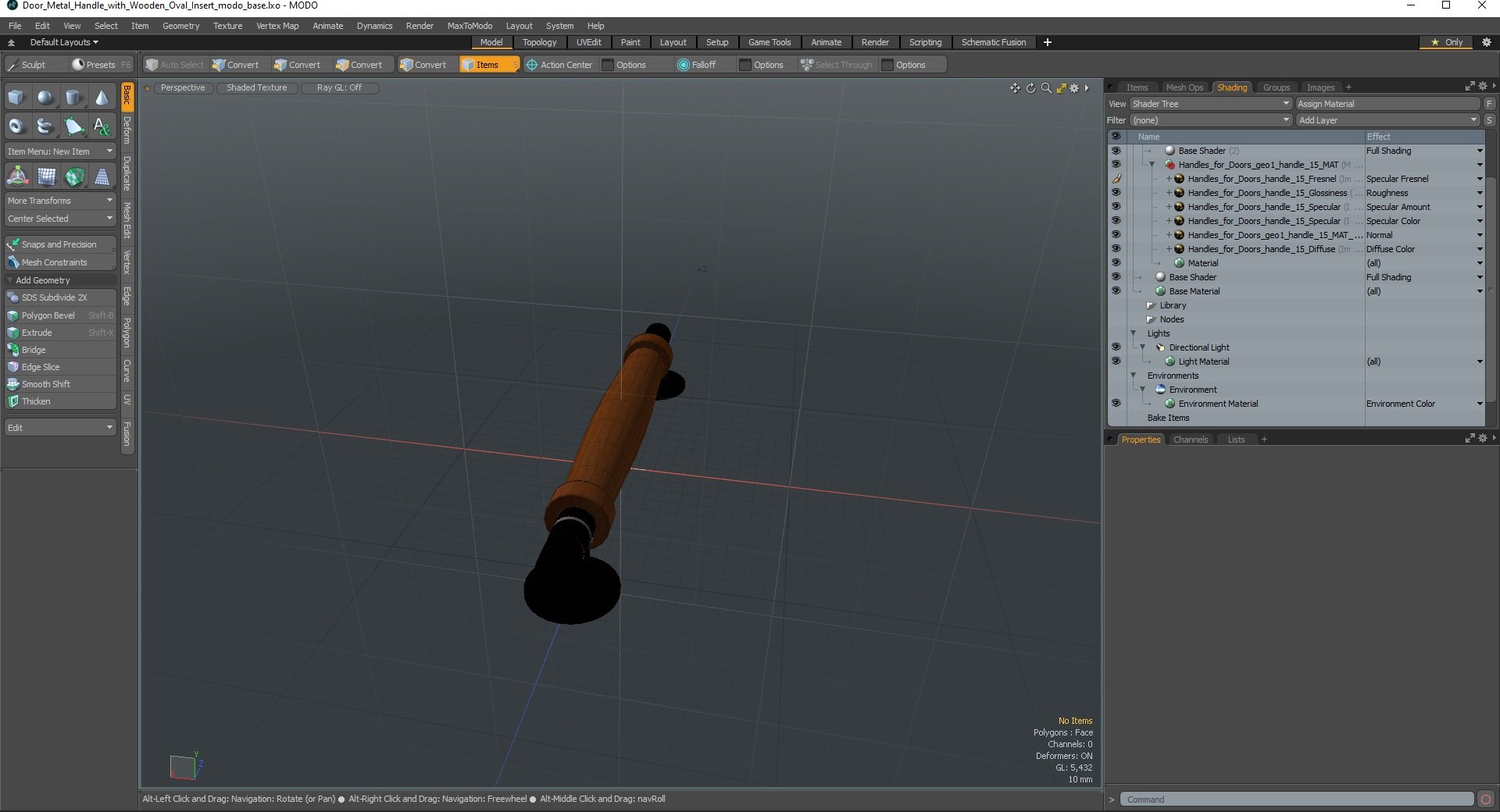Open the More Transforms dropdown
Screen dimensions: 1500x812
(x=60, y=201)
